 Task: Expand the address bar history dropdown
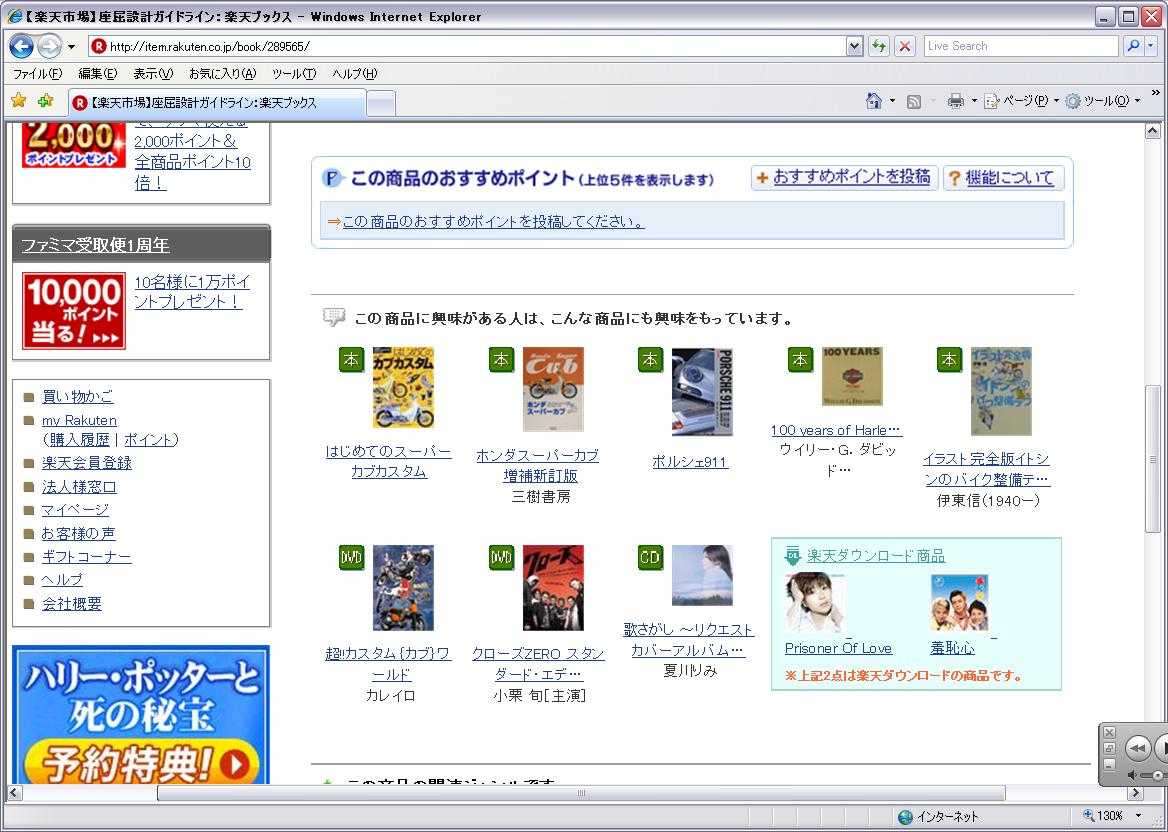[854, 46]
